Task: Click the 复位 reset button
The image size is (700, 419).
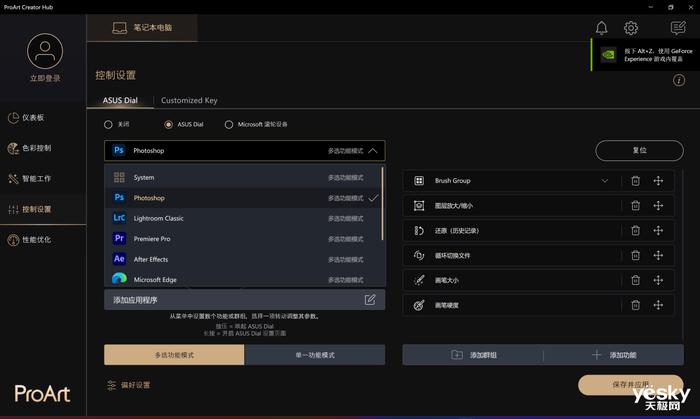Action: [639, 150]
